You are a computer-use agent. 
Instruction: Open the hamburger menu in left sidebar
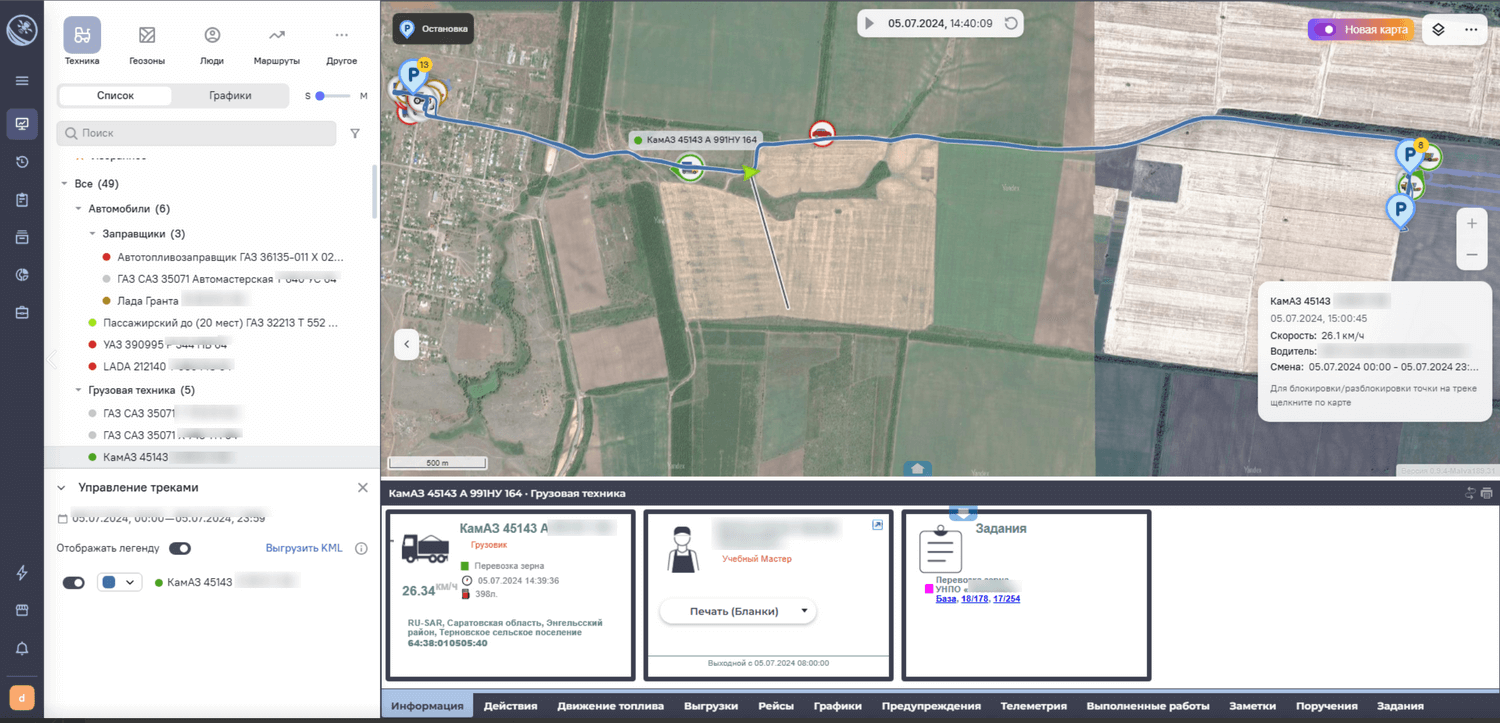[22, 81]
